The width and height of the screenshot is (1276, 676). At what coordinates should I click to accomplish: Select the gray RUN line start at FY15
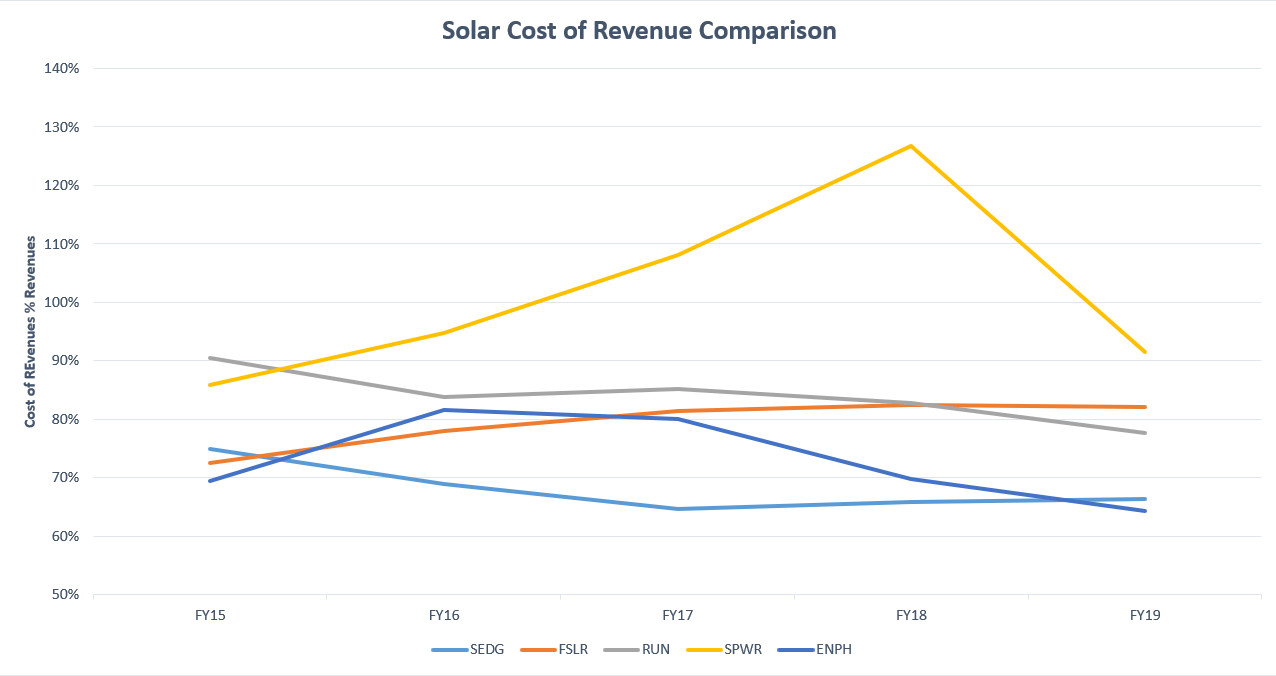pyautogui.click(x=210, y=358)
